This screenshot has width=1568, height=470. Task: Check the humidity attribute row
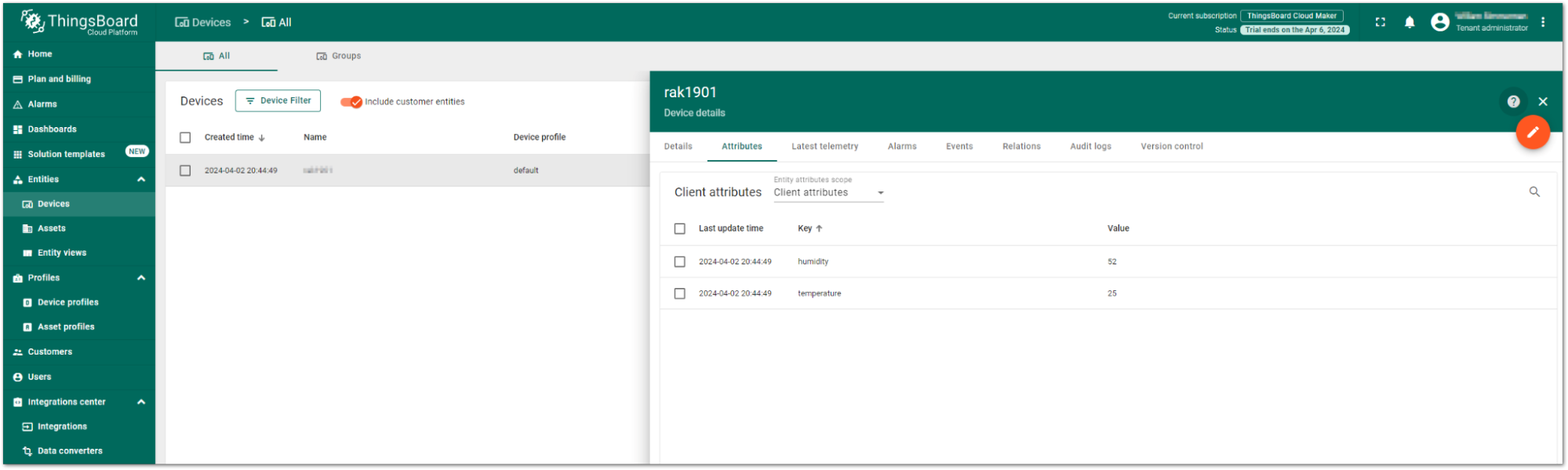point(680,262)
